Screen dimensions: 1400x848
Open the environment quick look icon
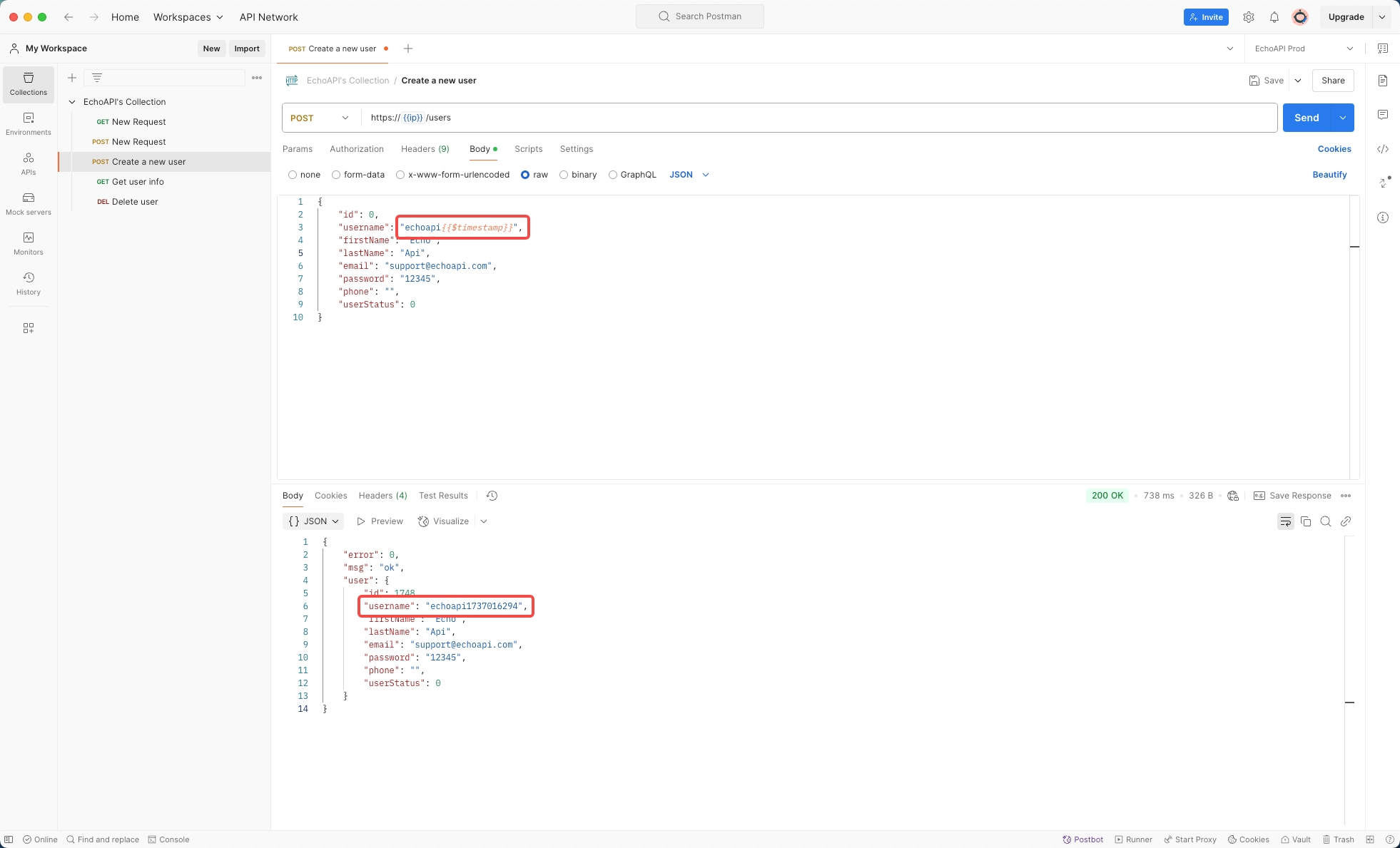point(1383,48)
